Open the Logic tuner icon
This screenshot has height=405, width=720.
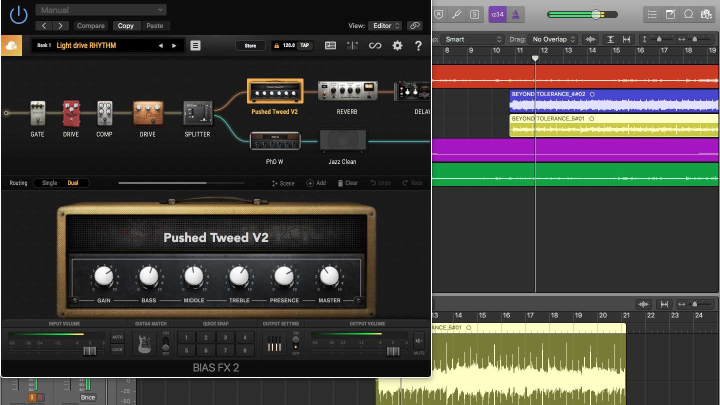pos(456,14)
